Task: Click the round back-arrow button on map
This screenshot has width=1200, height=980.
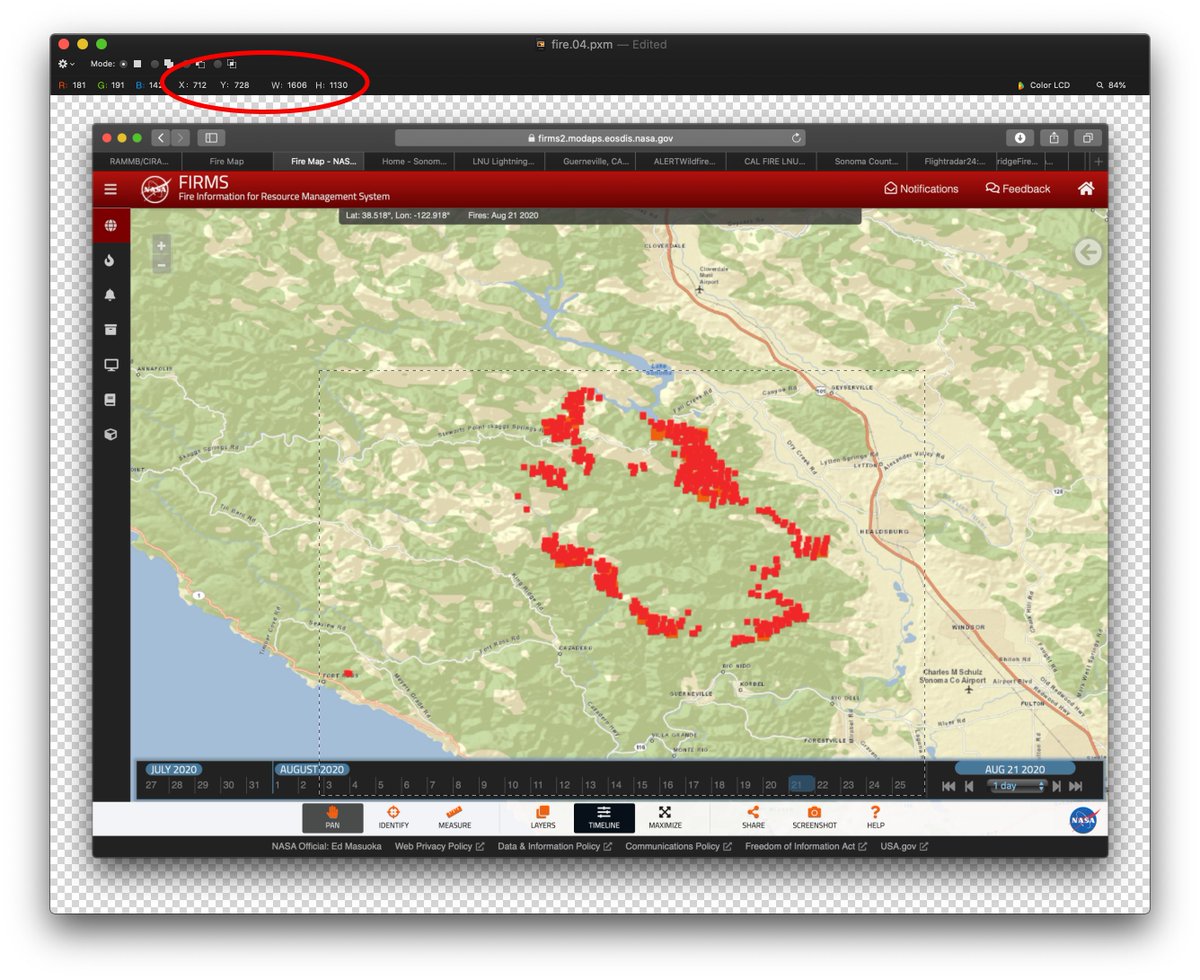Action: click(1088, 252)
